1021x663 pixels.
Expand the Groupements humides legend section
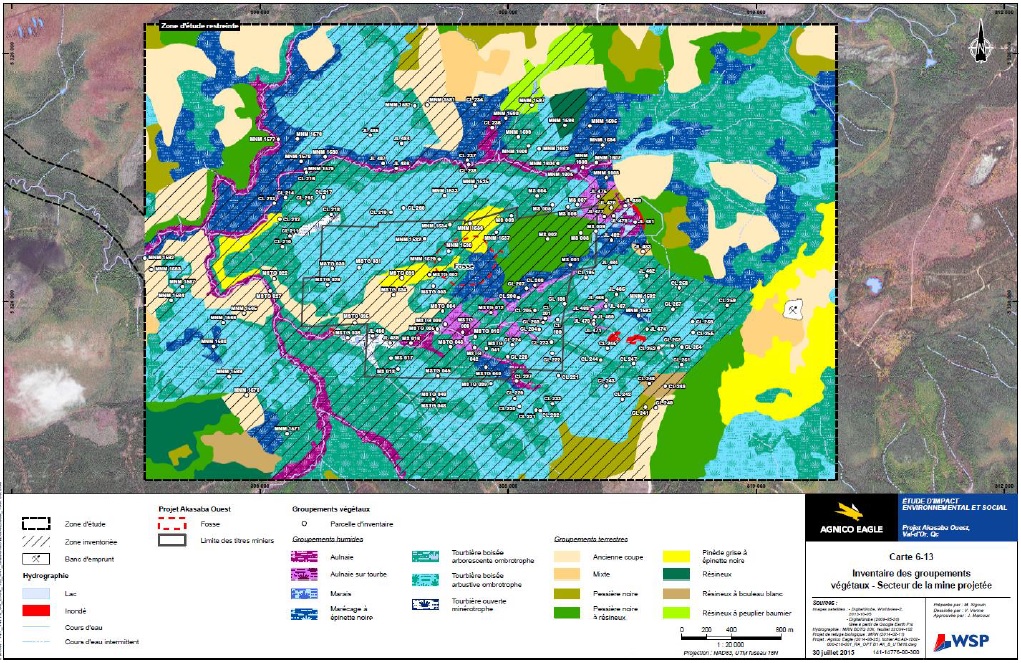[327, 539]
